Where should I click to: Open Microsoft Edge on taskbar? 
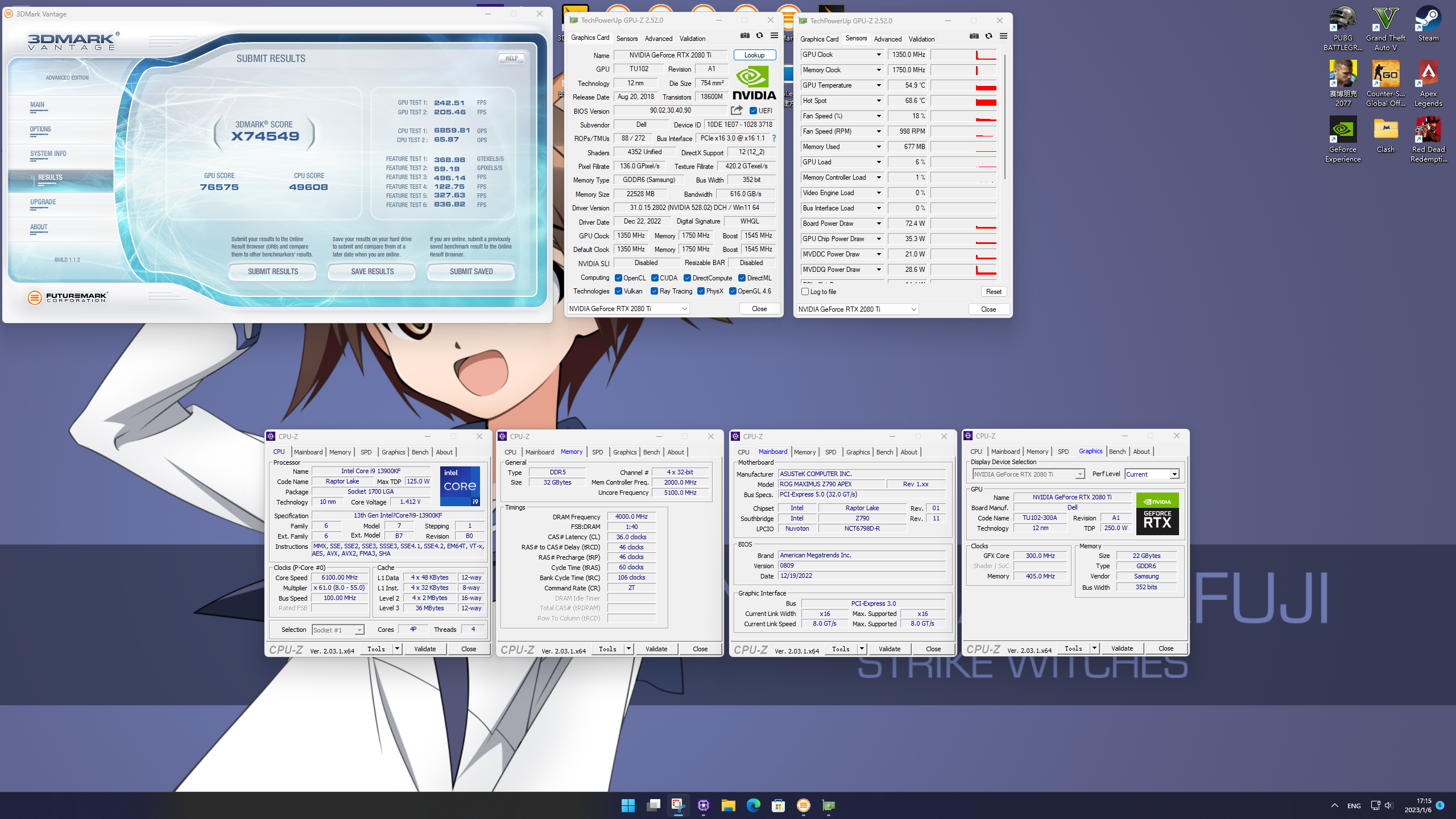click(x=753, y=805)
